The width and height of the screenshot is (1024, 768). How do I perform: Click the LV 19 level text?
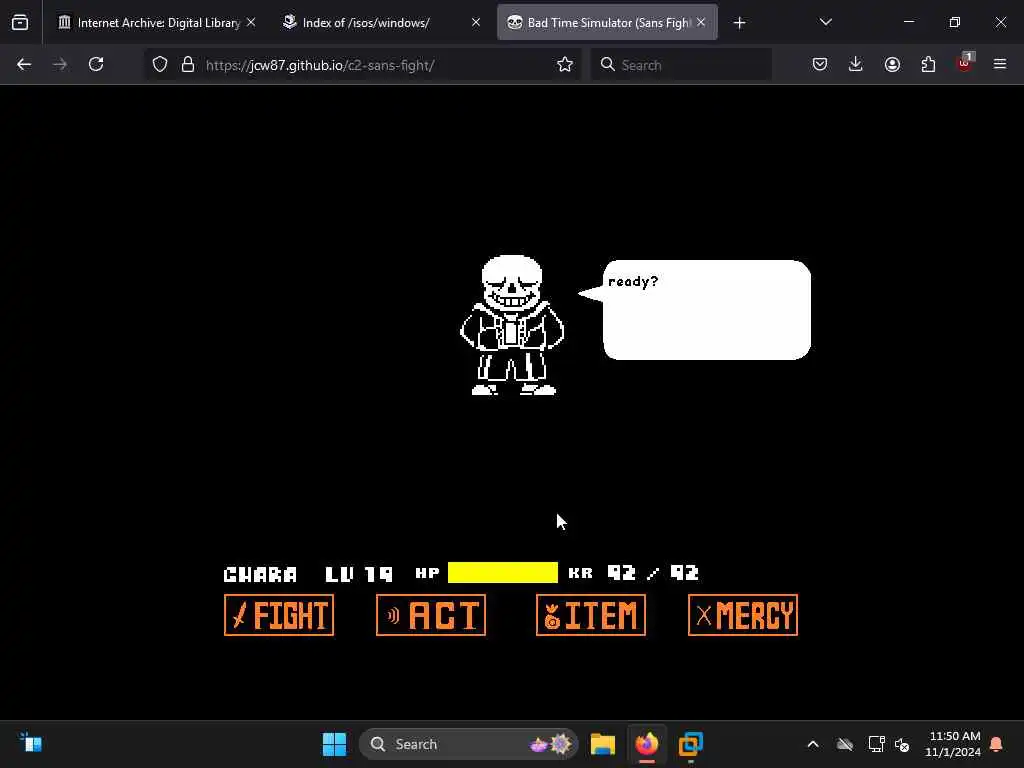pyautogui.click(x=359, y=574)
